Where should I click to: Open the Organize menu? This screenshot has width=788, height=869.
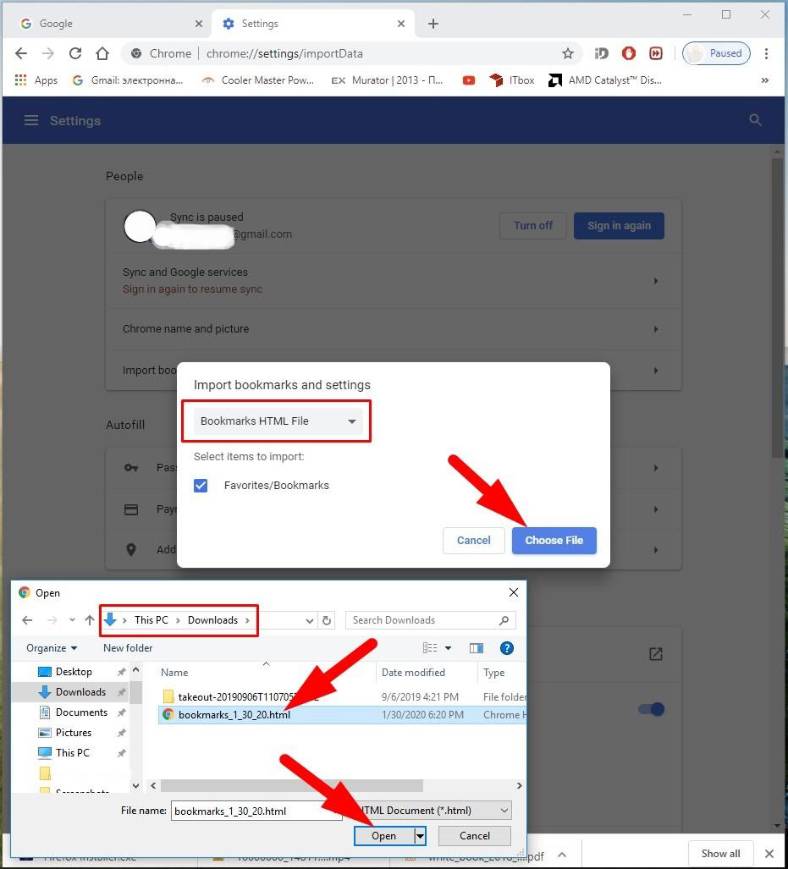[52, 648]
